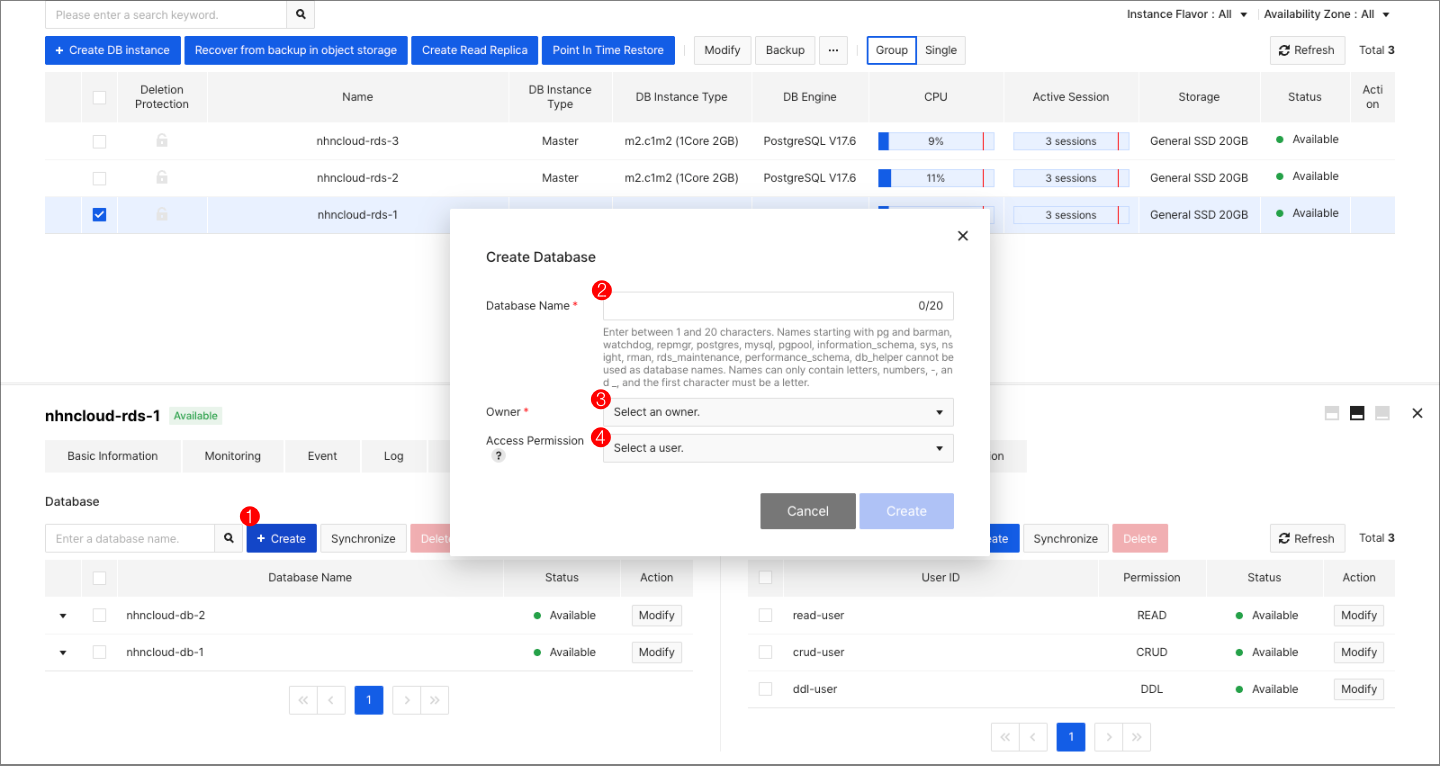Switch to the Monitoring tab

(232, 455)
